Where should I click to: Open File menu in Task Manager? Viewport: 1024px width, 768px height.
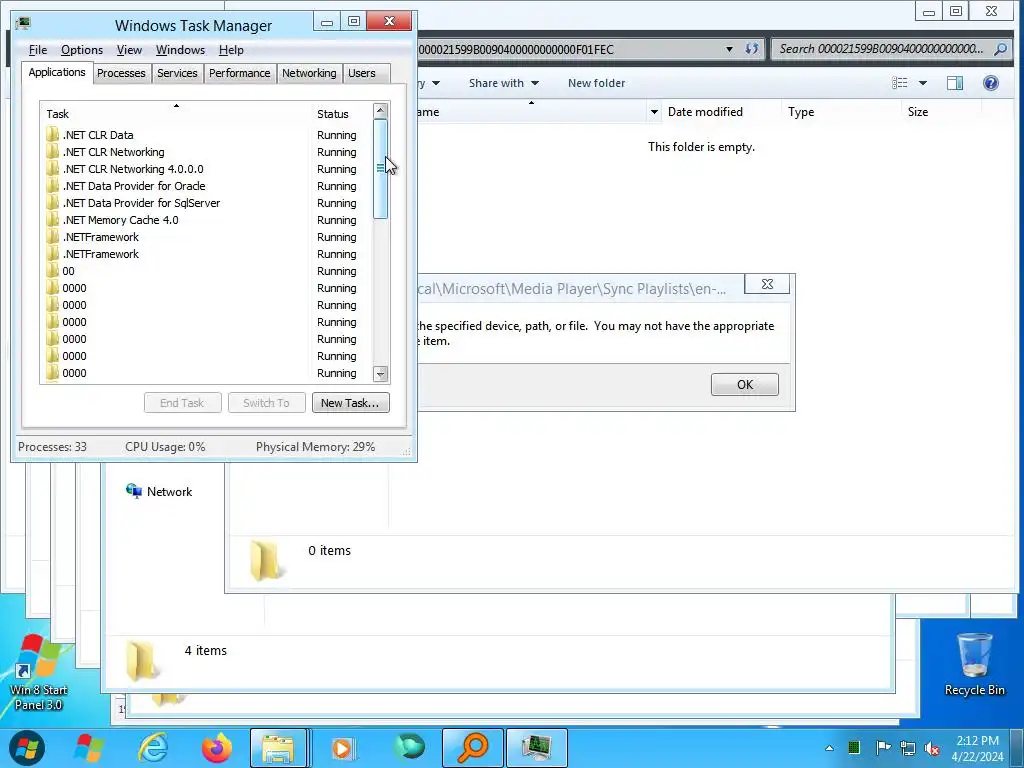pos(38,50)
